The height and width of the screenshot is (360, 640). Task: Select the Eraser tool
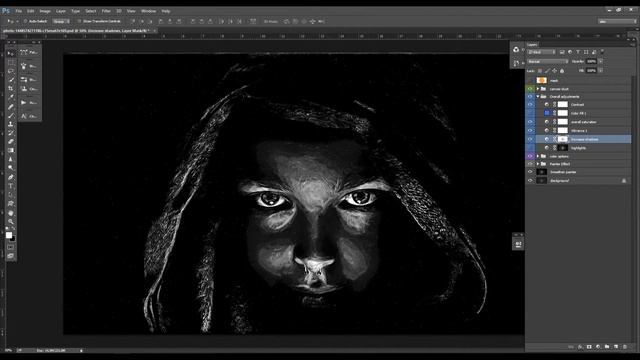pyautogui.click(x=11, y=142)
